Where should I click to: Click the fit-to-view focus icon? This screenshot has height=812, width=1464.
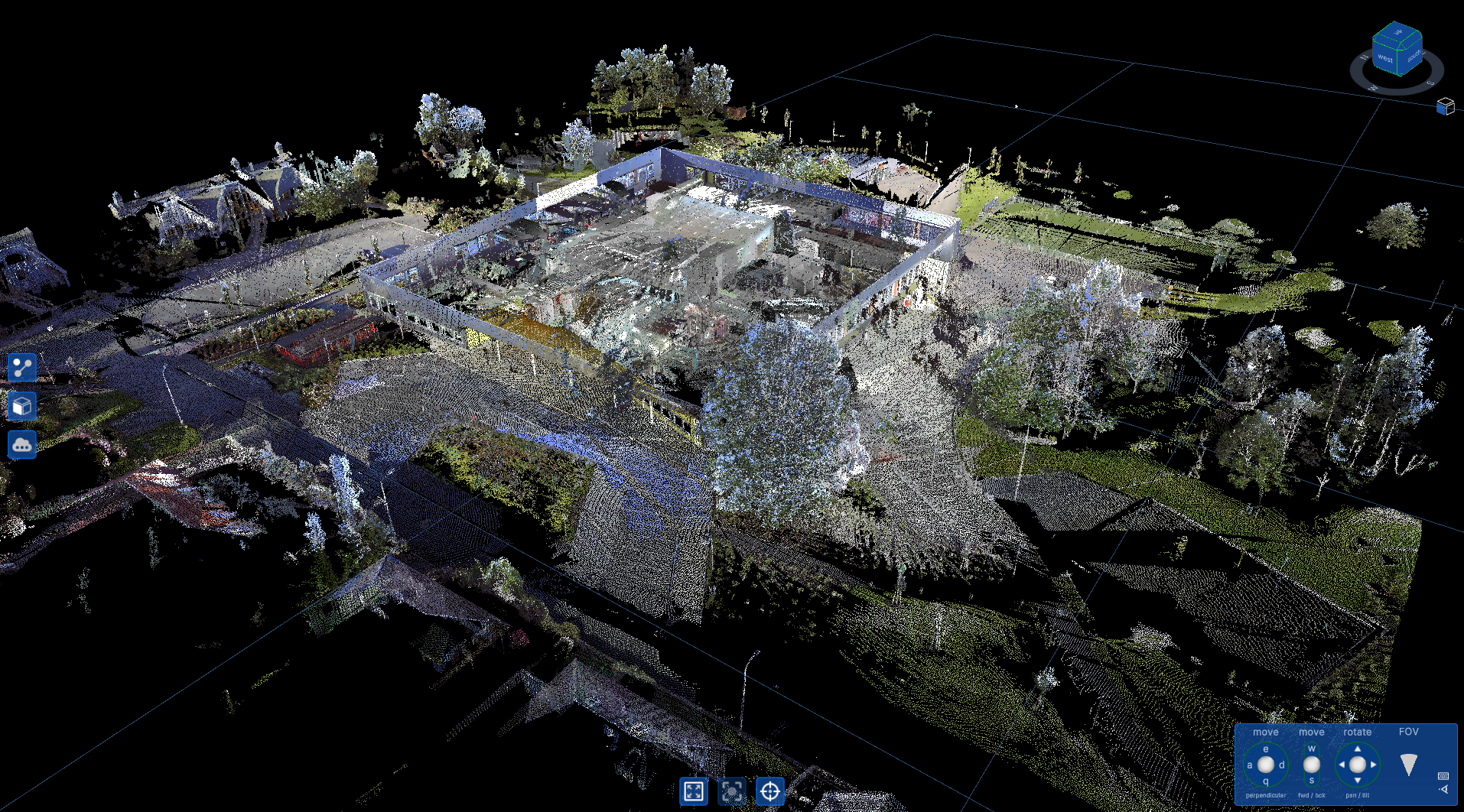[x=732, y=793]
